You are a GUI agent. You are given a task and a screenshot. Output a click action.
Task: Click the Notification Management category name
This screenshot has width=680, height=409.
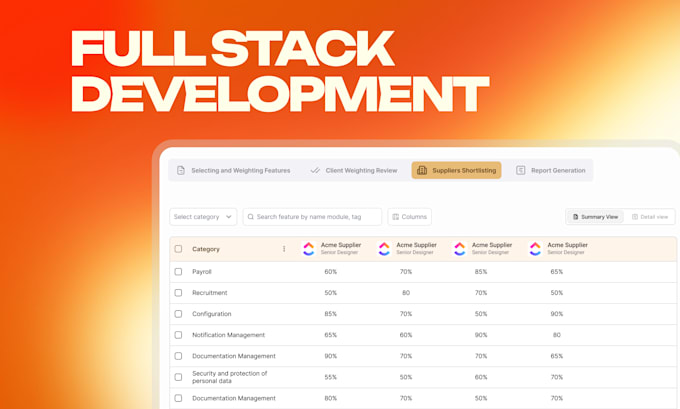coord(229,335)
